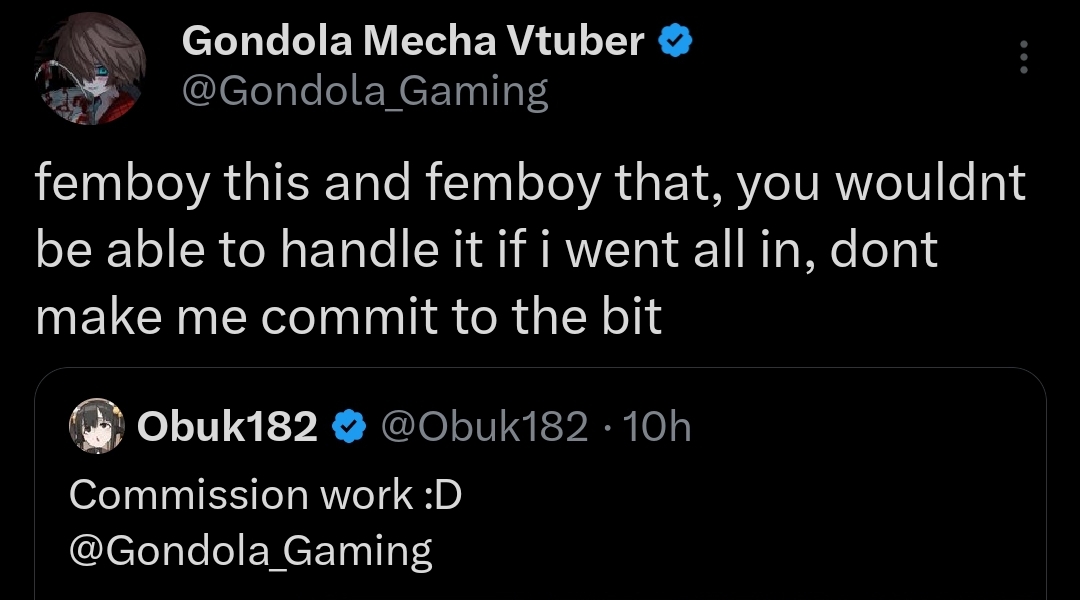Viewport: 1080px width, 600px height.
Task: Open the three-dot more options menu
Action: pos(1022,58)
